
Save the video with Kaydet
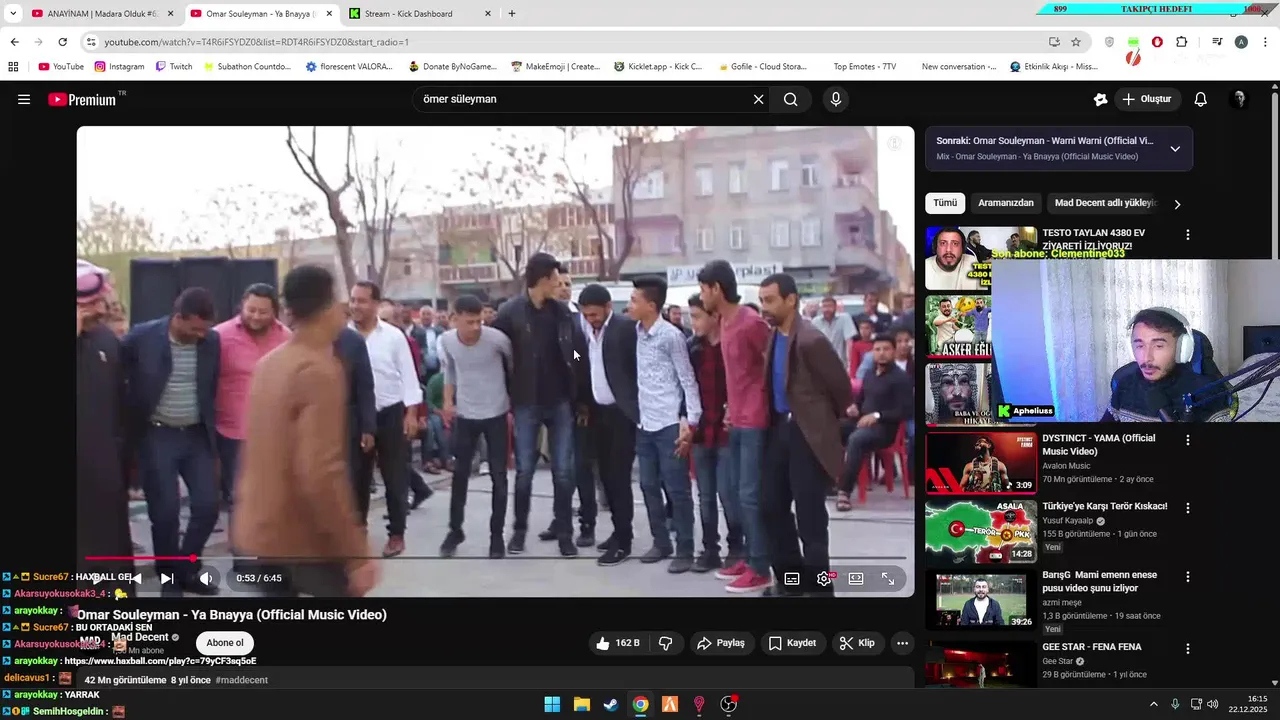(792, 643)
